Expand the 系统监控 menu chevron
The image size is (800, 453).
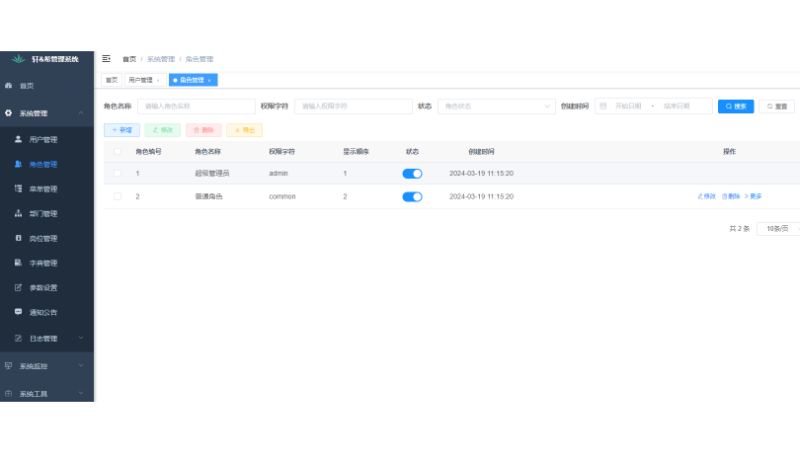point(81,365)
